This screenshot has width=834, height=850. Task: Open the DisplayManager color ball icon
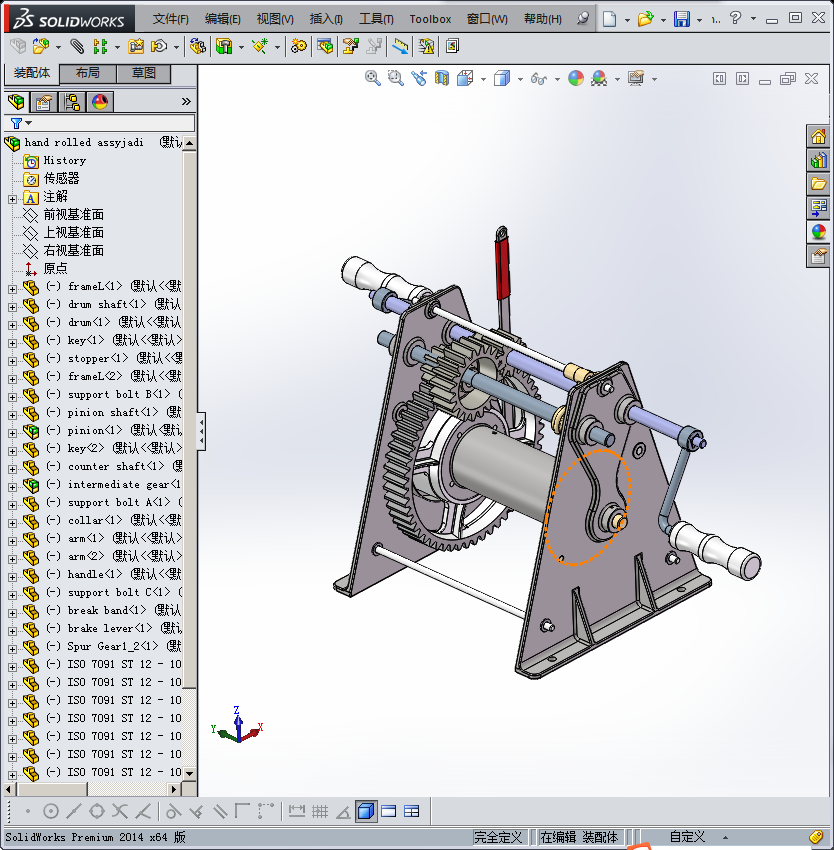(x=100, y=102)
